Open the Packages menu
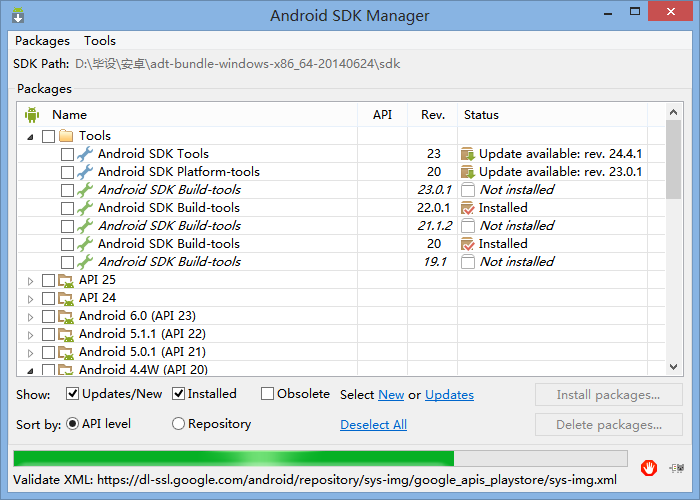Viewport: 700px width, 500px height. (x=42, y=41)
